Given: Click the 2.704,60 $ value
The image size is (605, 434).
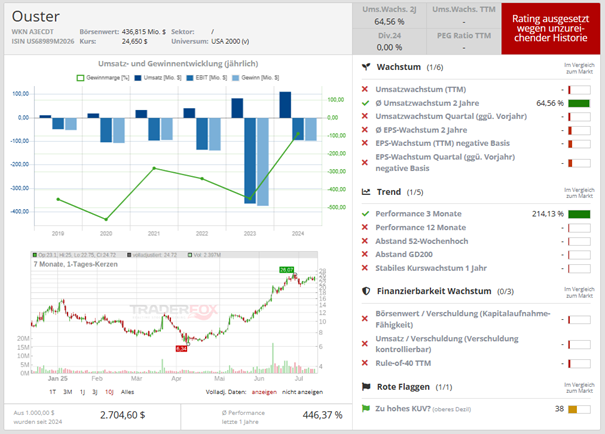Looking at the screenshot, I should (123, 415).
